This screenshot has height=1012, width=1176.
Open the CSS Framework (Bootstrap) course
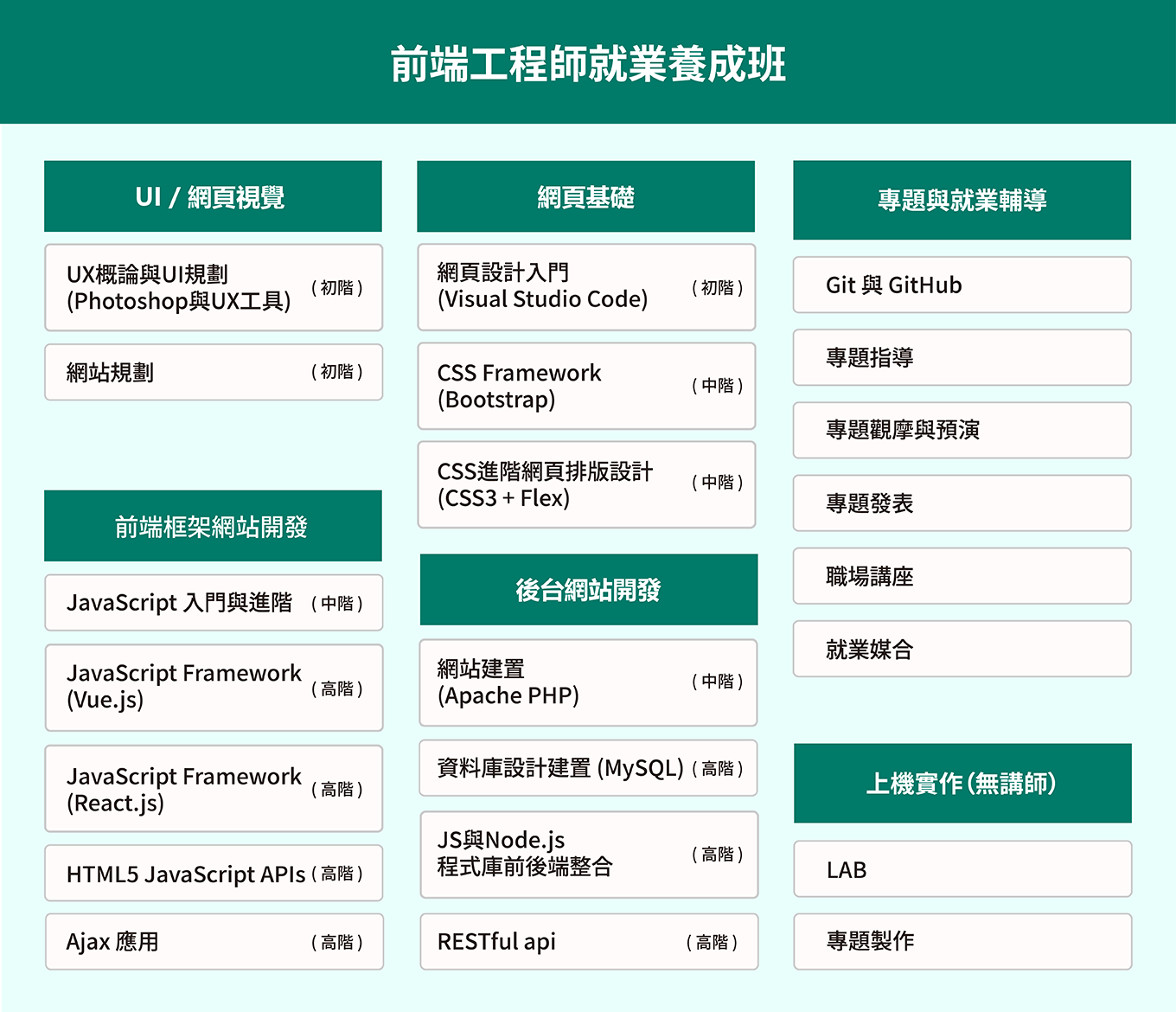pos(585,386)
